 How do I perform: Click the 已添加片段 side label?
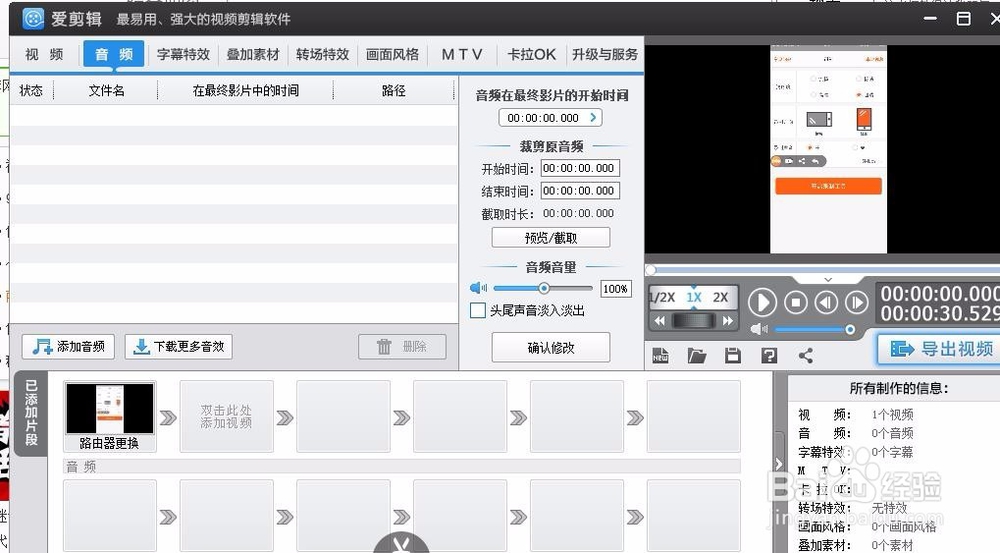31,413
